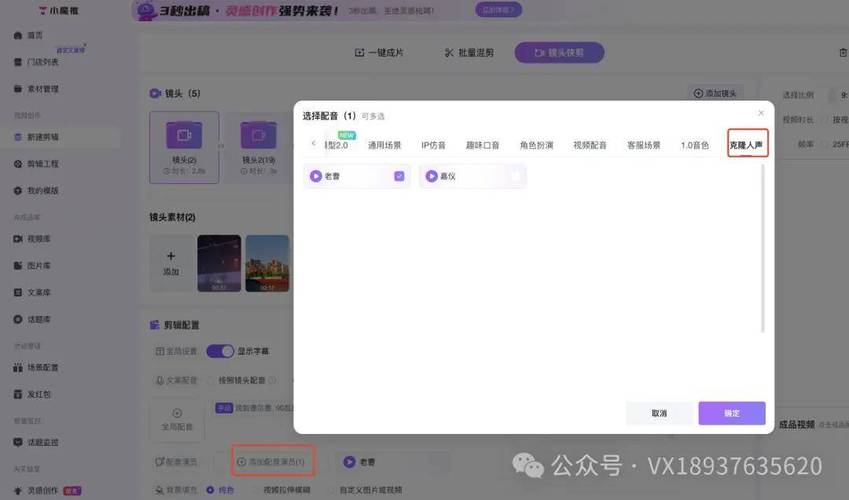This screenshot has width=849, height=500.
Task: Open 素材管理 folder icon in sidebar
Action: click(17, 89)
